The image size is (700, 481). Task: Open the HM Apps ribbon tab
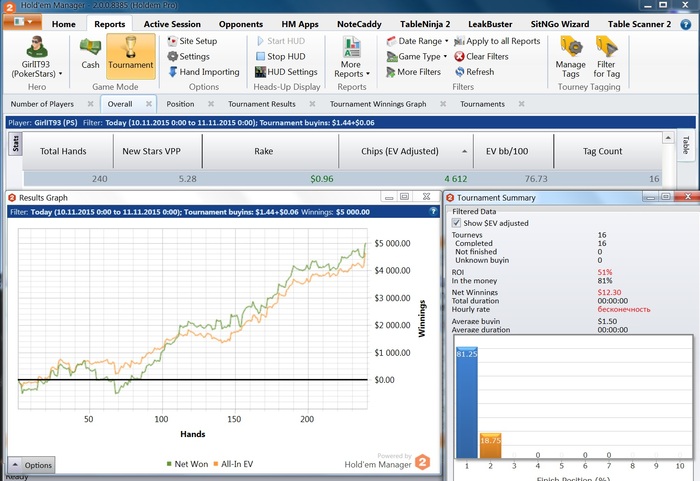click(300, 24)
